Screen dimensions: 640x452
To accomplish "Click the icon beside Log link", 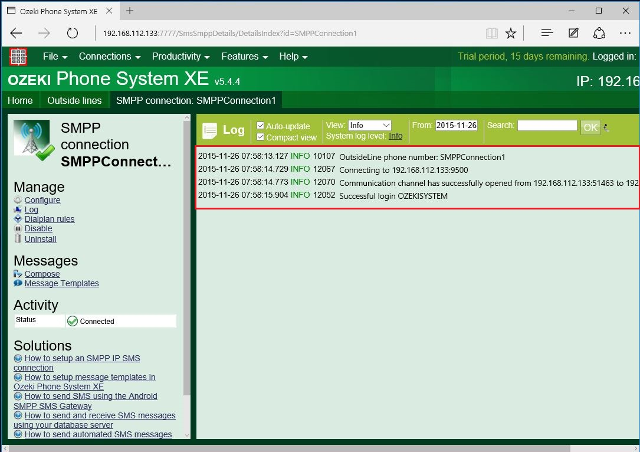I will [18, 209].
